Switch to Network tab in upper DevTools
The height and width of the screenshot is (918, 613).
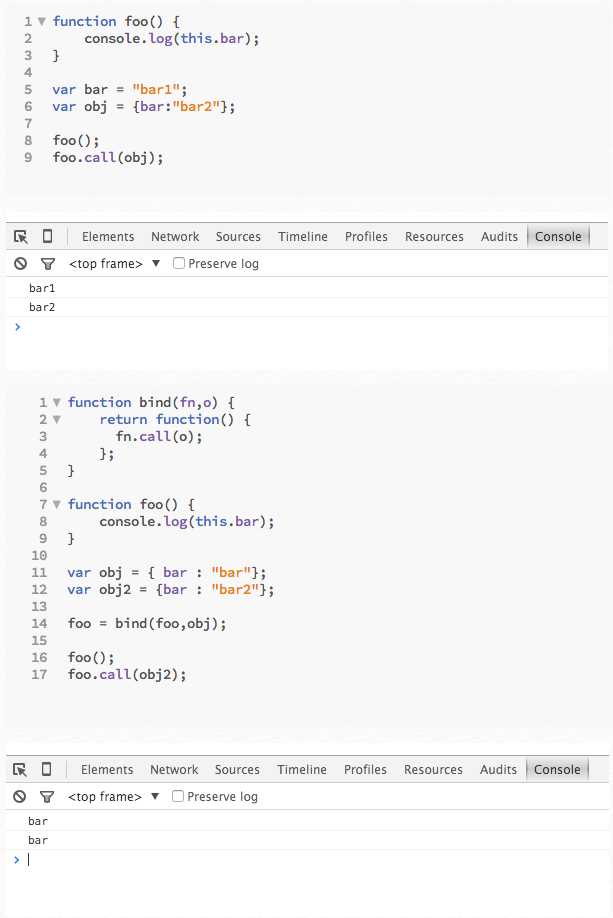[x=175, y=237]
